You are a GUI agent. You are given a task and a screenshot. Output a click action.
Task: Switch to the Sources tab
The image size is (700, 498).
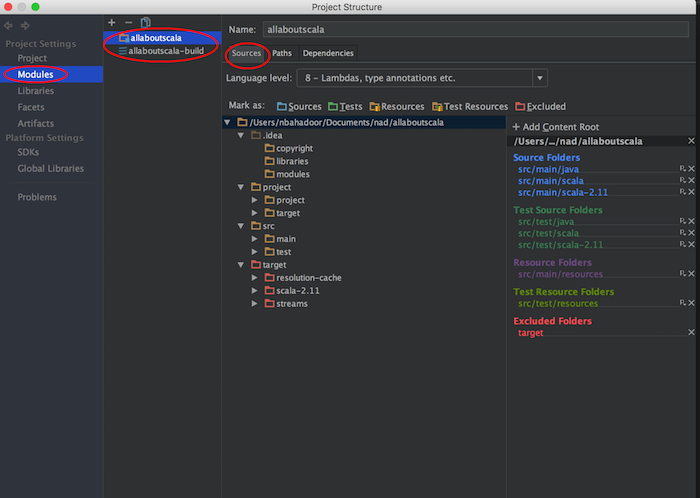[246, 53]
